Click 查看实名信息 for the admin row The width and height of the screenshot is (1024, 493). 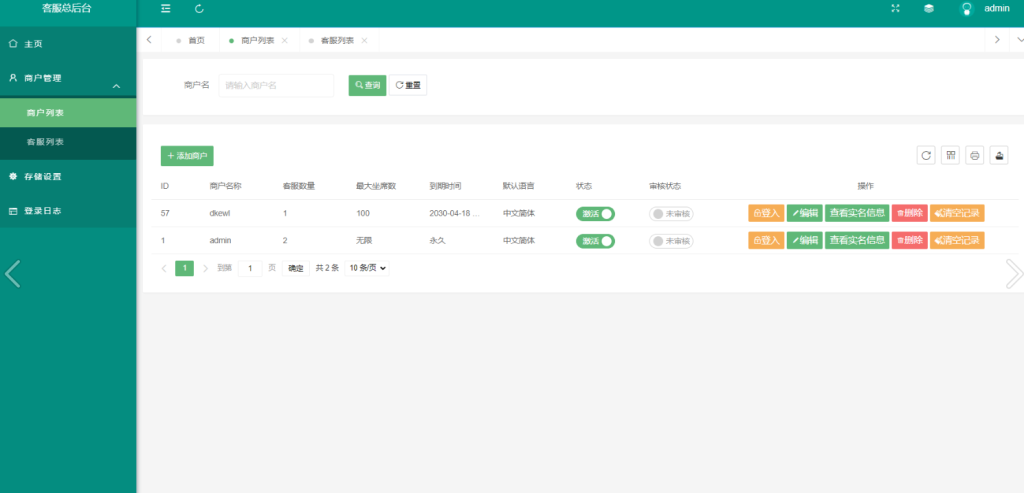pyautogui.click(x=857, y=240)
